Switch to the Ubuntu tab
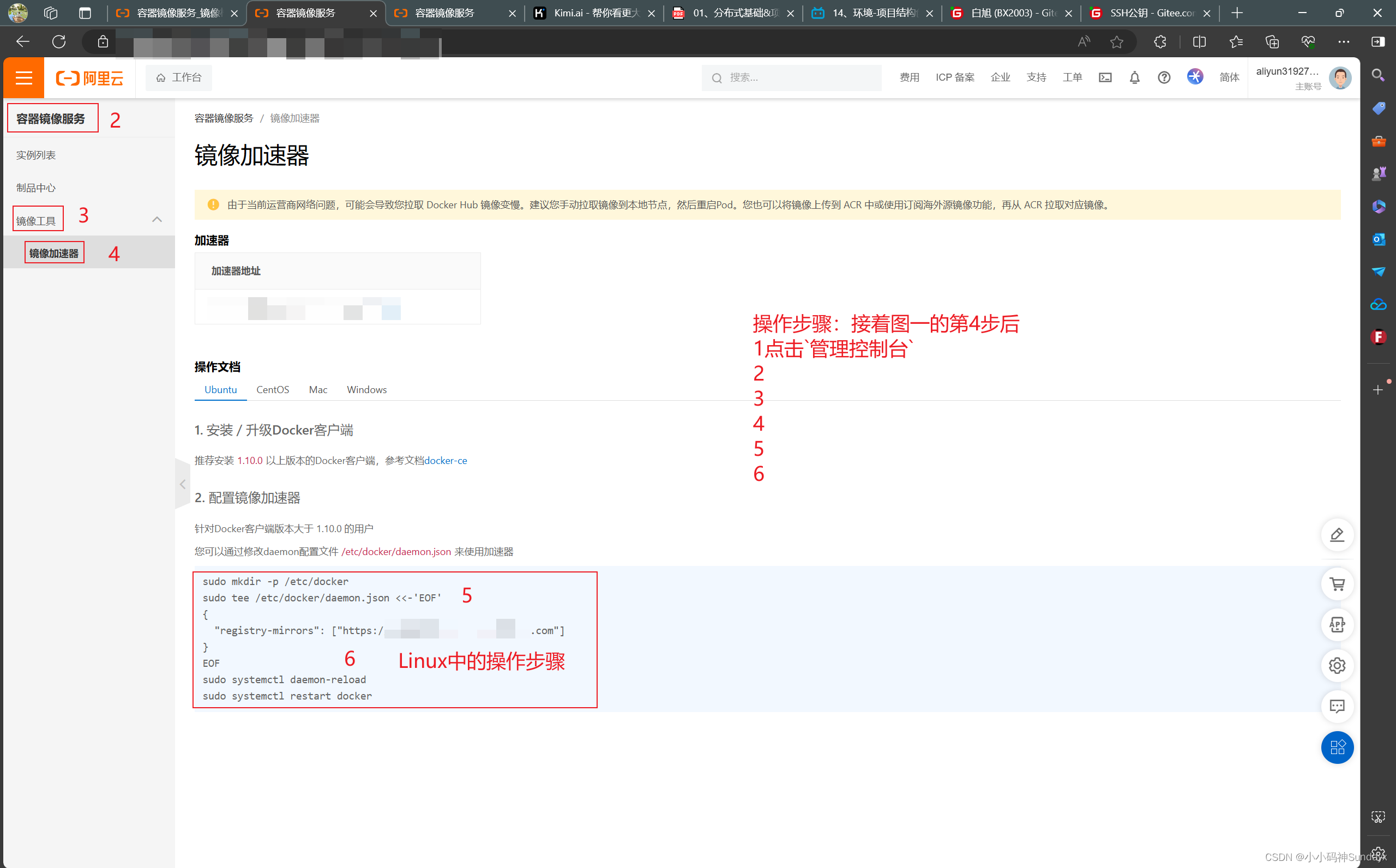The height and width of the screenshot is (868, 1396). [x=220, y=389]
